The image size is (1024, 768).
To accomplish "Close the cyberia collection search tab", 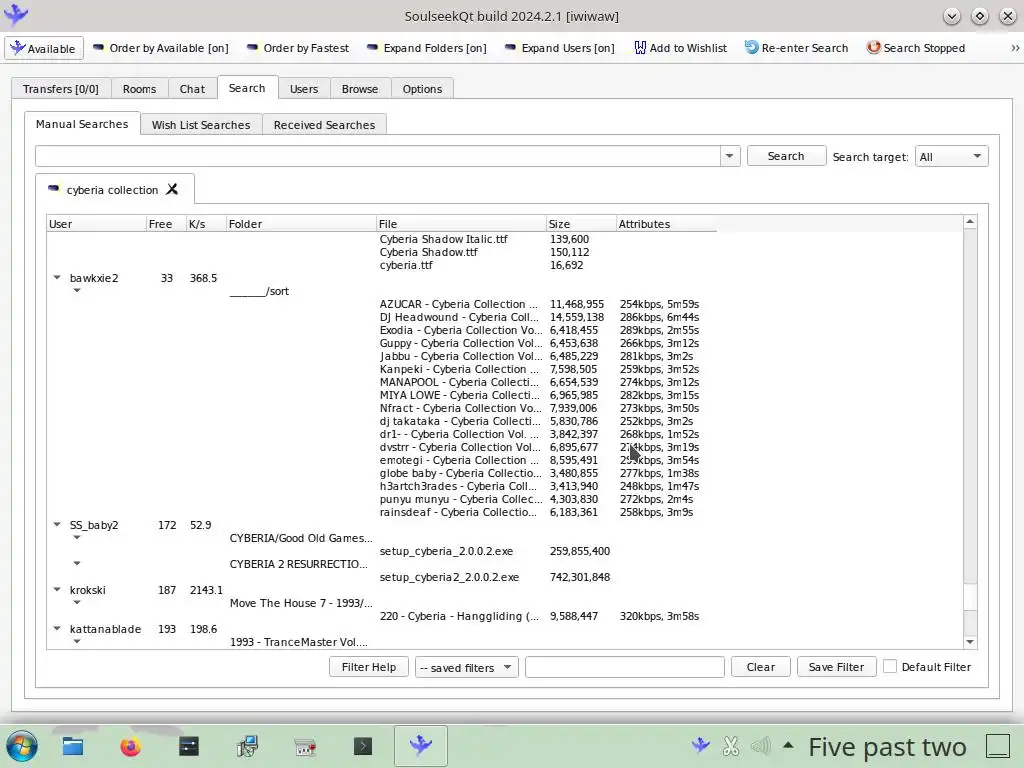I will (172, 189).
